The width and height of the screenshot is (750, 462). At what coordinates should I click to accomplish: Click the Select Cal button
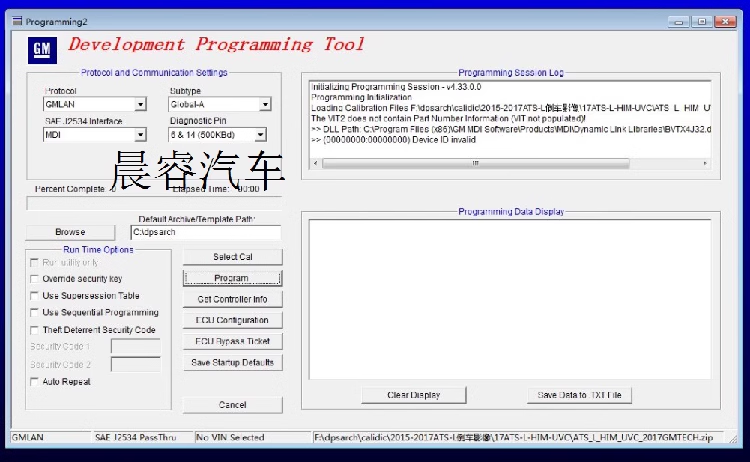point(232,257)
